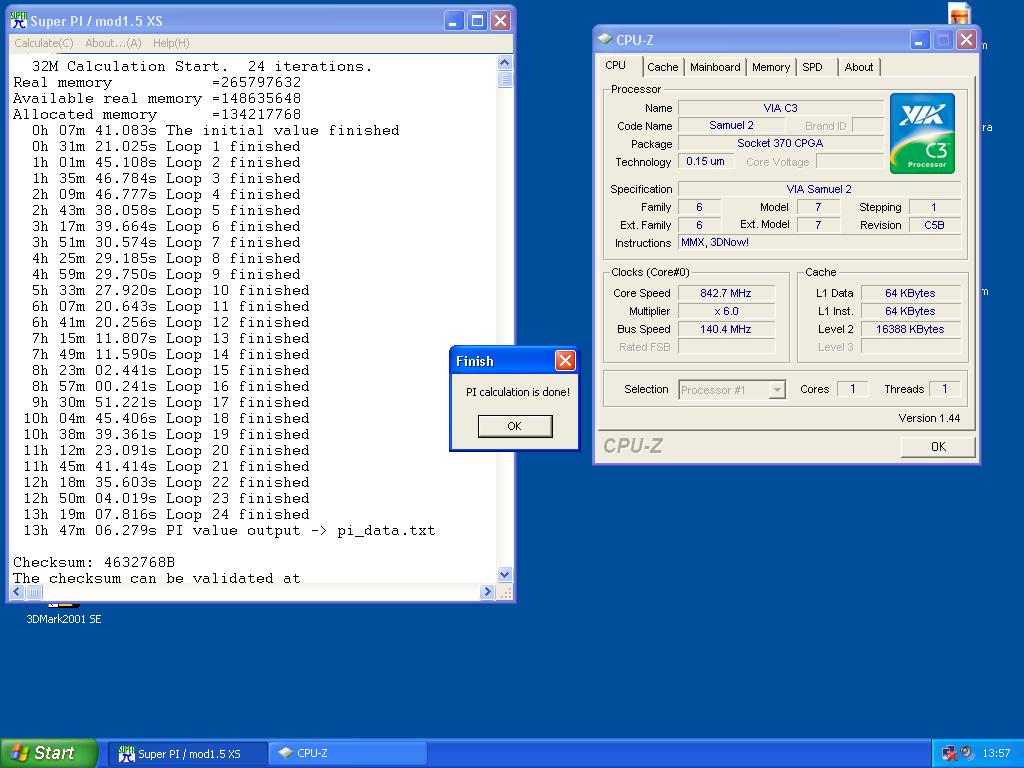Open the Help(H) menu in Super PI
The width and height of the screenshot is (1024, 768).
click(x=171, y=43)
